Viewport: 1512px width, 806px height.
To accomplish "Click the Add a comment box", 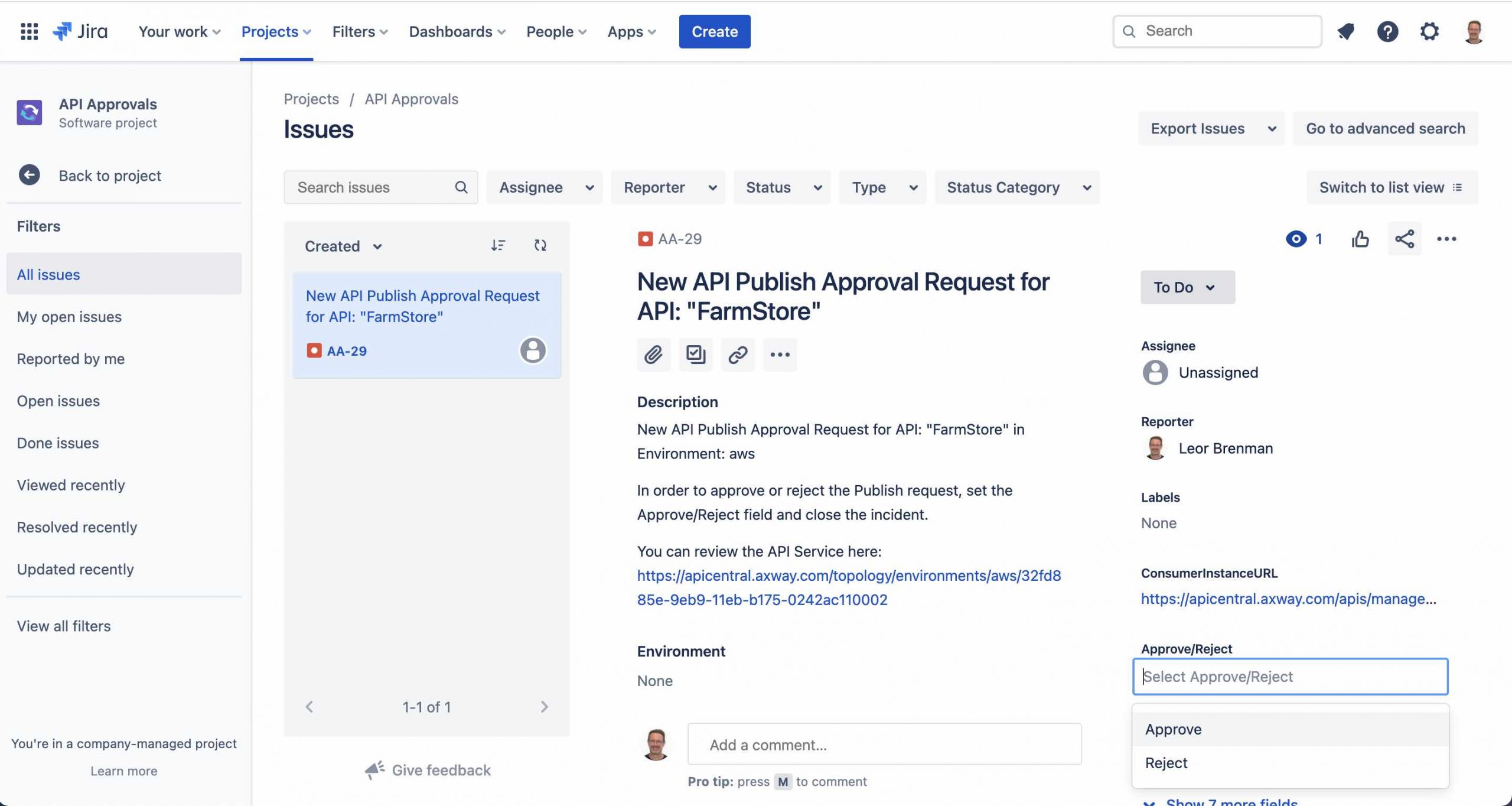I will pyautogui.click(x=884, y=744).
